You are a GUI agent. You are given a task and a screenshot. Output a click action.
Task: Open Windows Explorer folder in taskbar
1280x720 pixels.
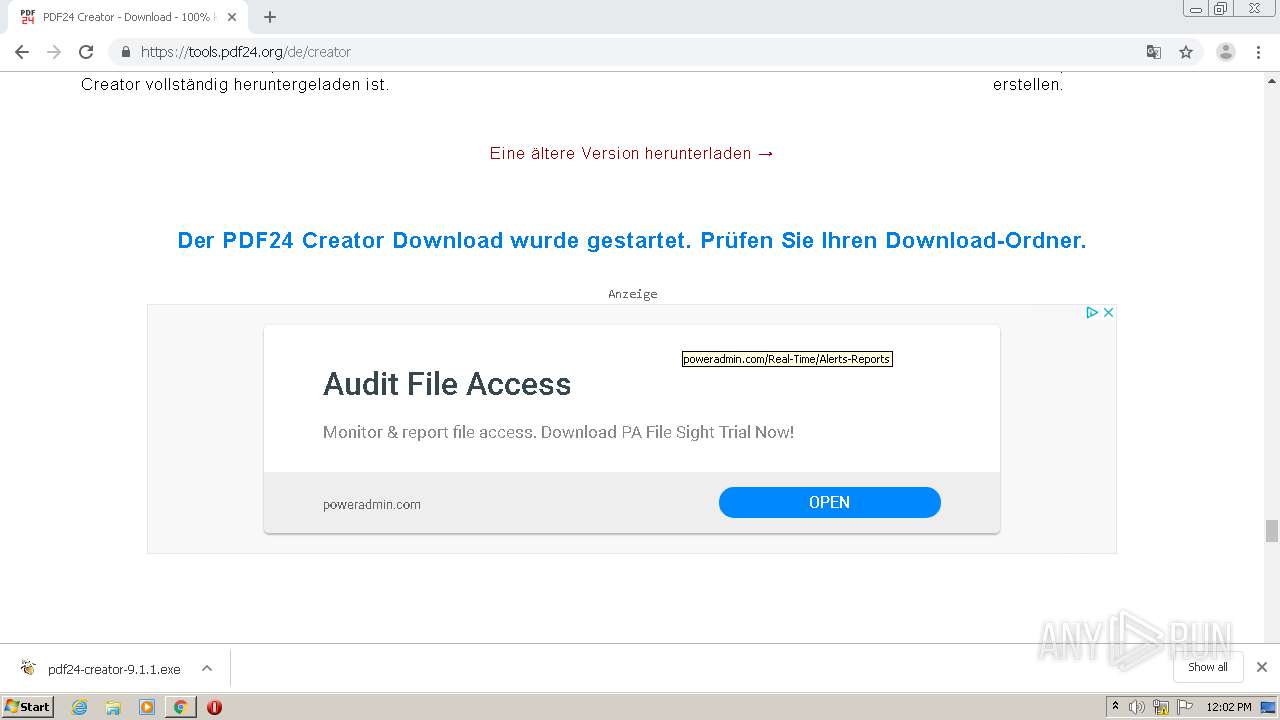pos(113,707)
